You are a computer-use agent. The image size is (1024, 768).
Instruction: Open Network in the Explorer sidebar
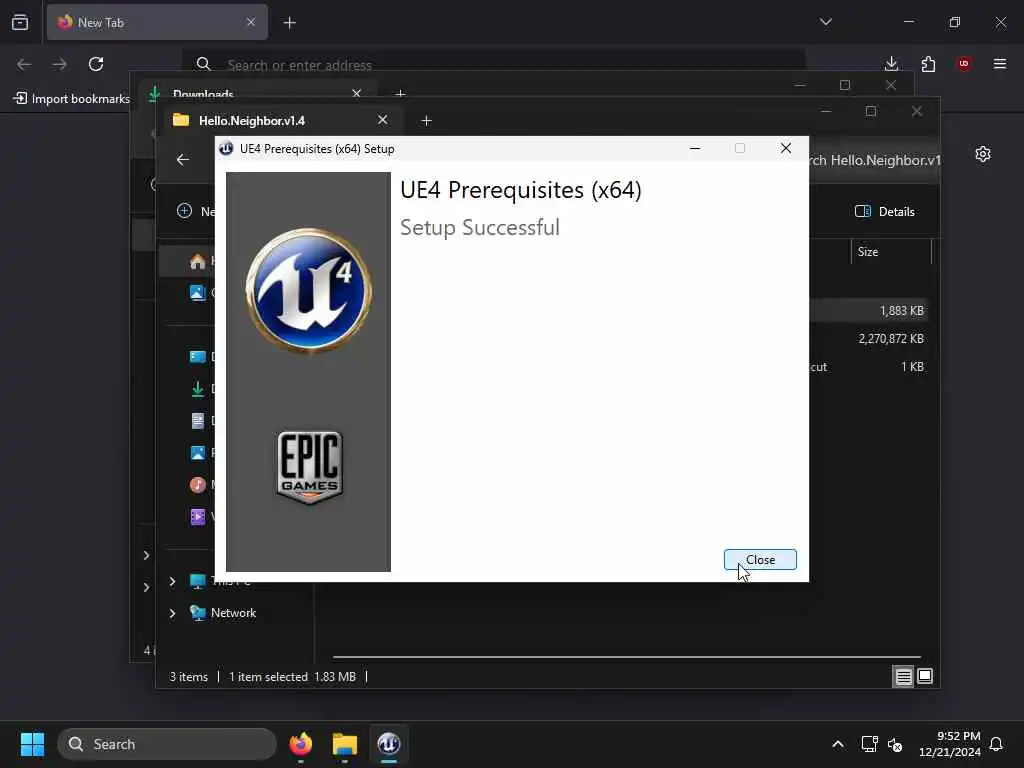233,613
